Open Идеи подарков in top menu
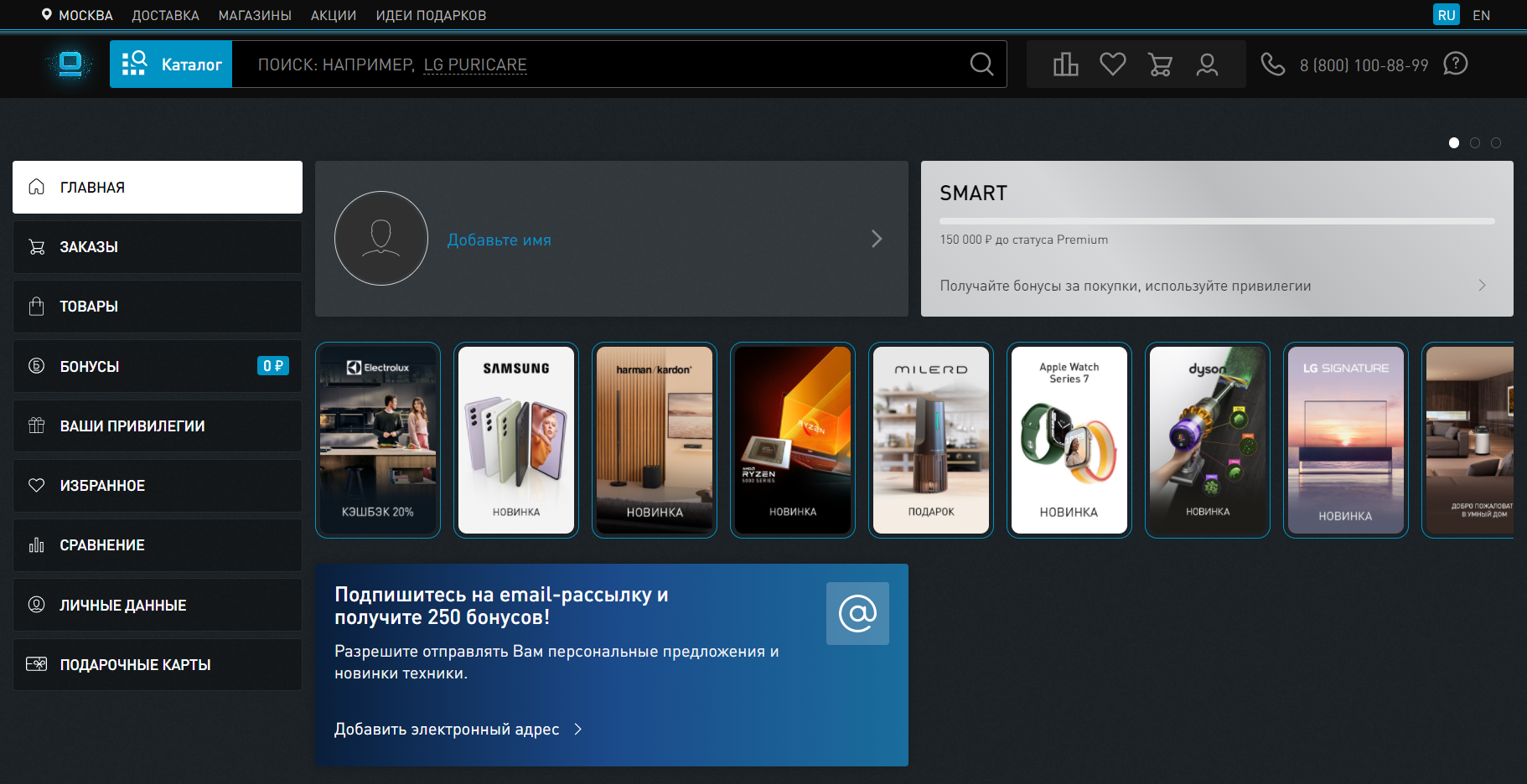The height and width of the screenshot is (784, 1527). (431, 15)
